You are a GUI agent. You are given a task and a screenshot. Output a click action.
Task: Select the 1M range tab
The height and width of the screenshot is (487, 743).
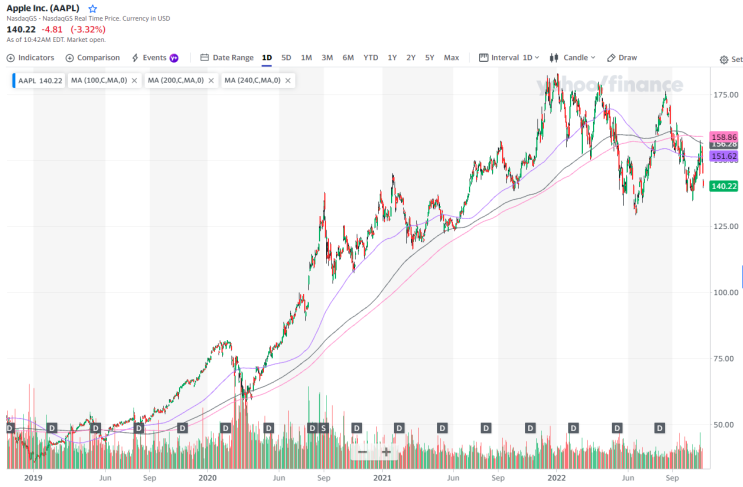pos(307,58)
